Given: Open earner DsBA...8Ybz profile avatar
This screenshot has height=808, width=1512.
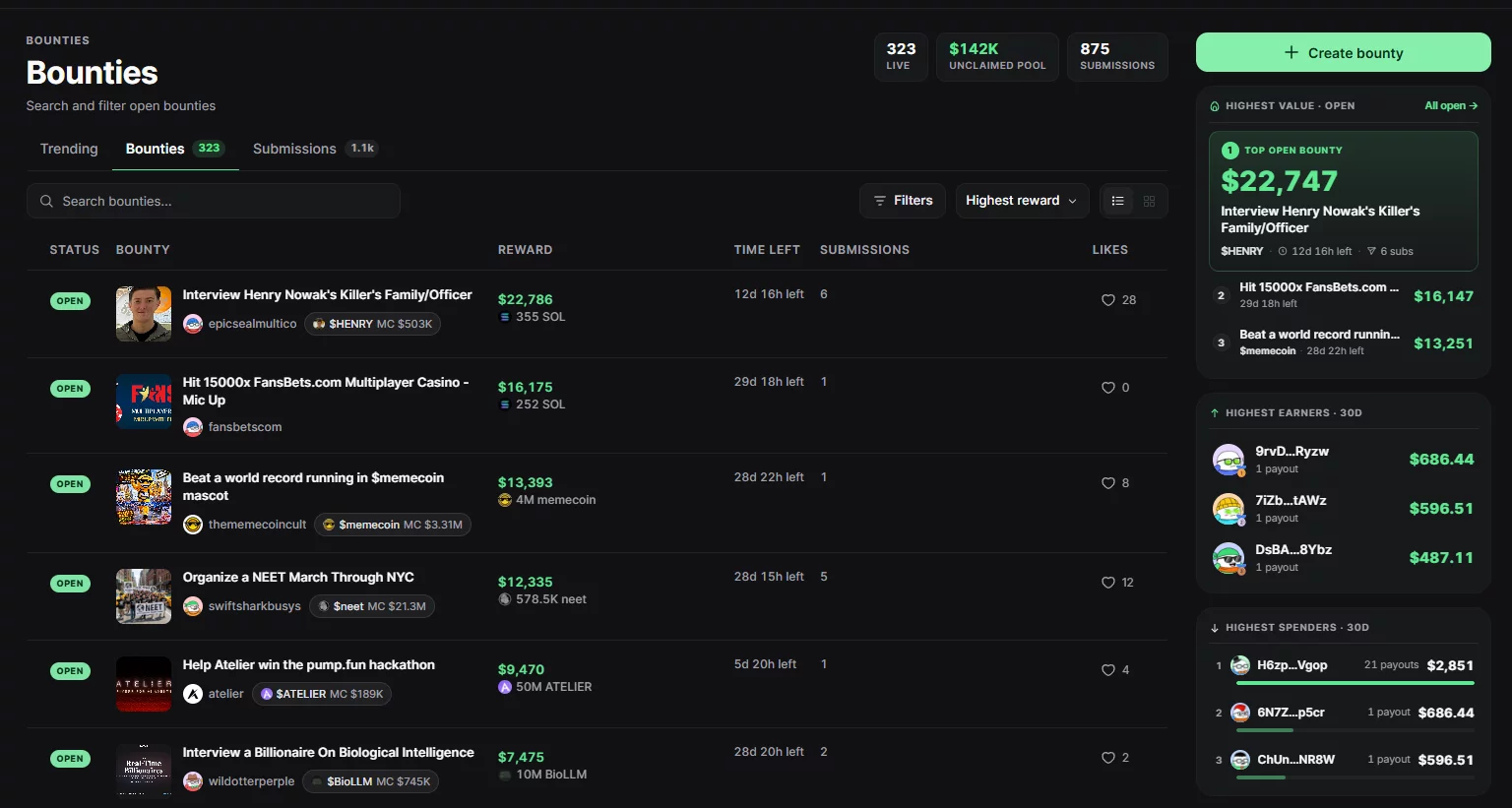Looking at the screenshot, I should [1228, 558].
